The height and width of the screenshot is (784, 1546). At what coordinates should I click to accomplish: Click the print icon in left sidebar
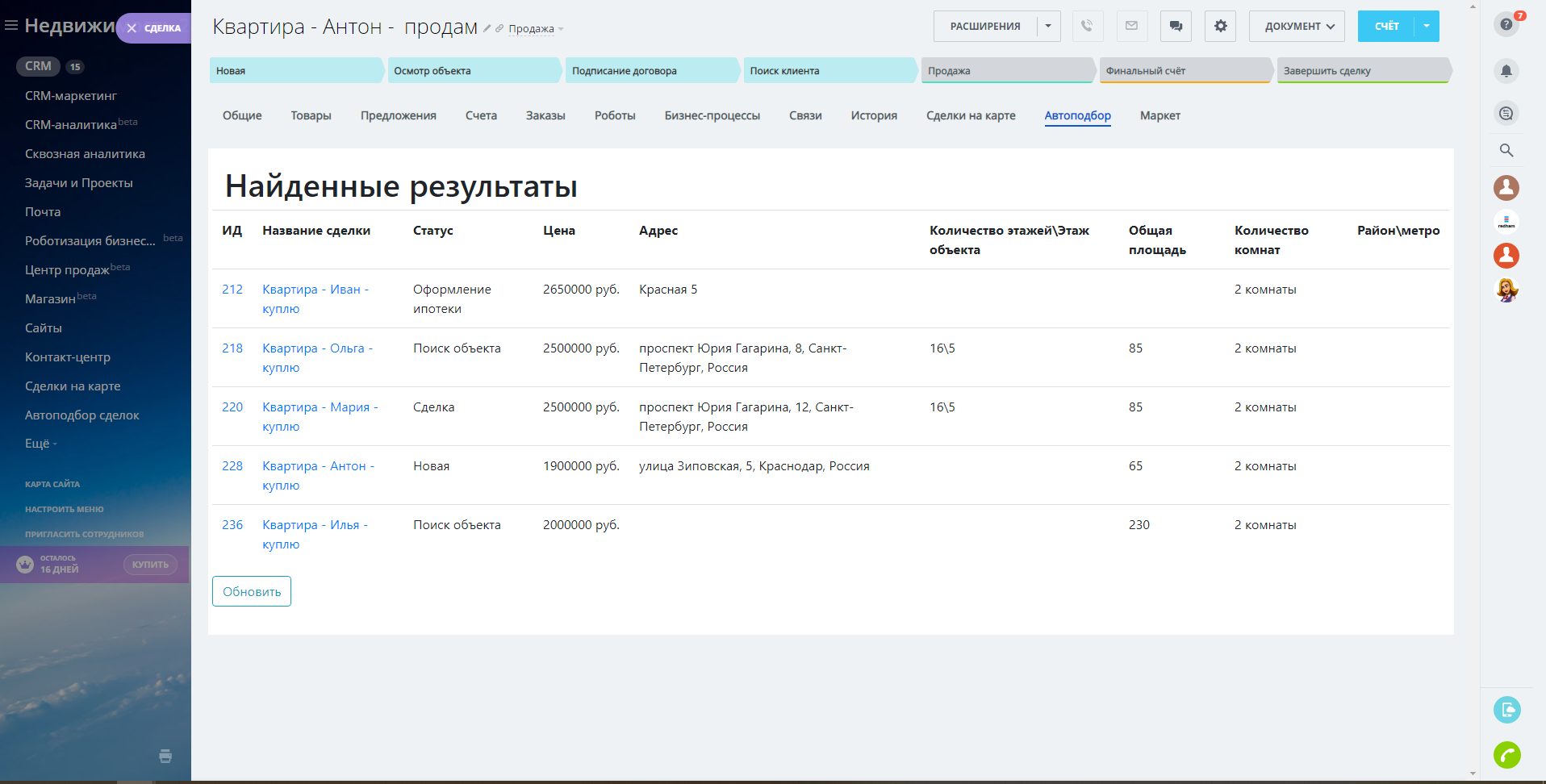click(165, 756)
